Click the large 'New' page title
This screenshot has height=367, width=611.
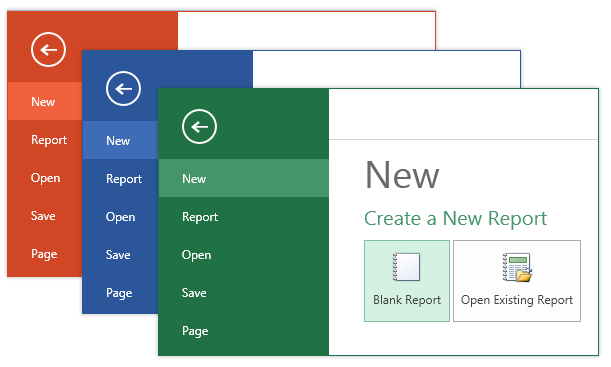point(402,175)
